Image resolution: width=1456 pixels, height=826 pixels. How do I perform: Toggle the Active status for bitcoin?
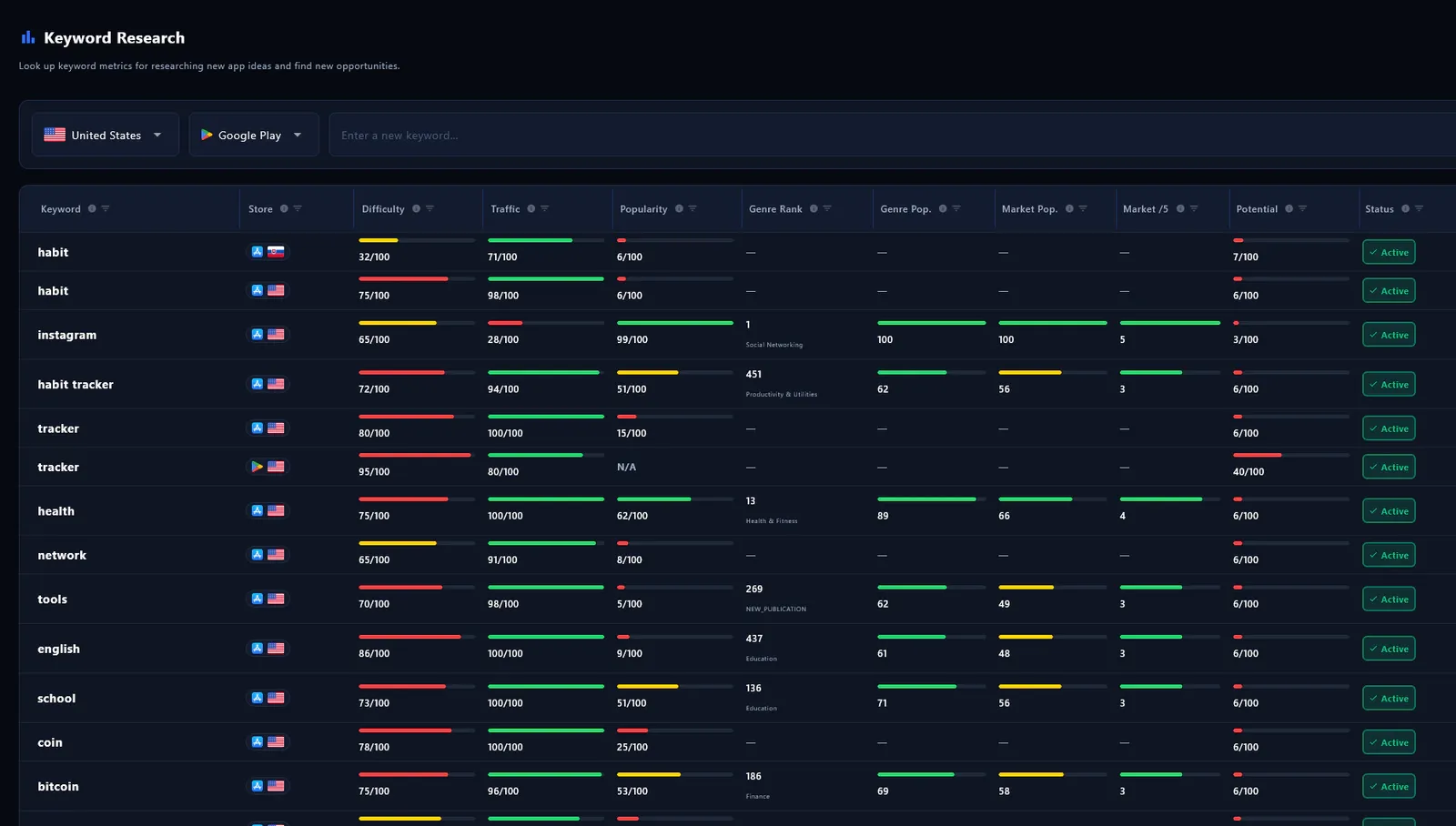coord(1389,787)
